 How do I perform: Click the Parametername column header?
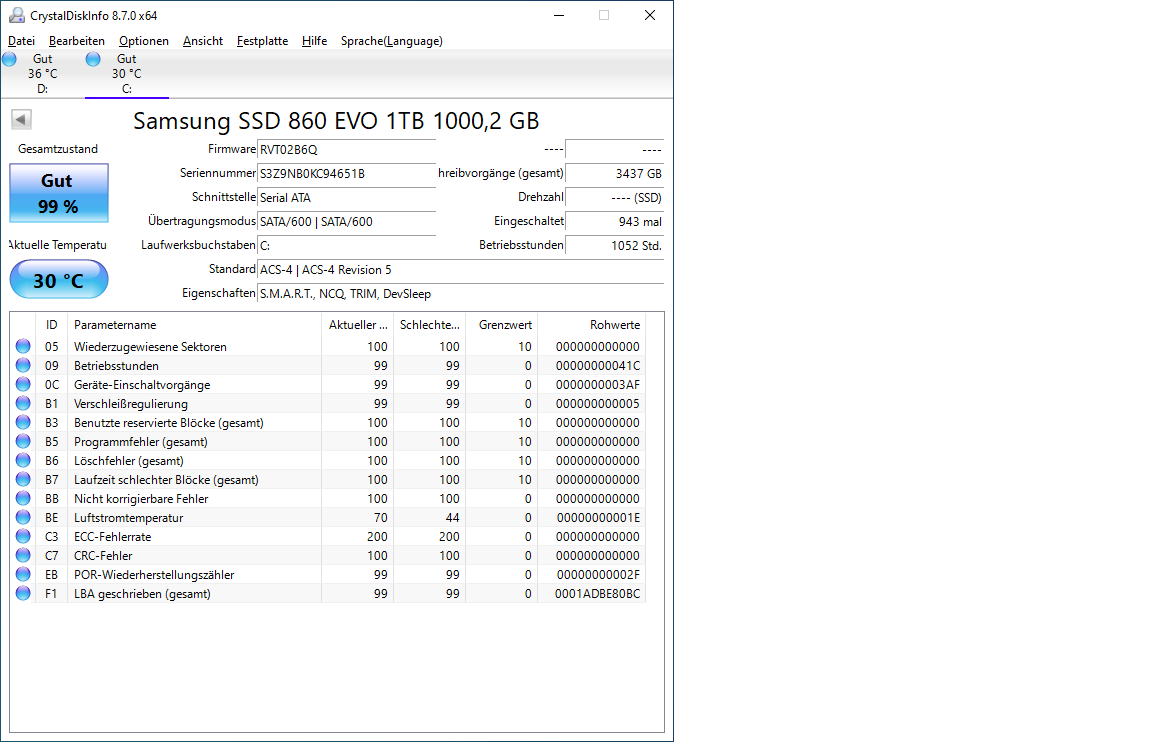pyautogui.click(x=194, y=325)
